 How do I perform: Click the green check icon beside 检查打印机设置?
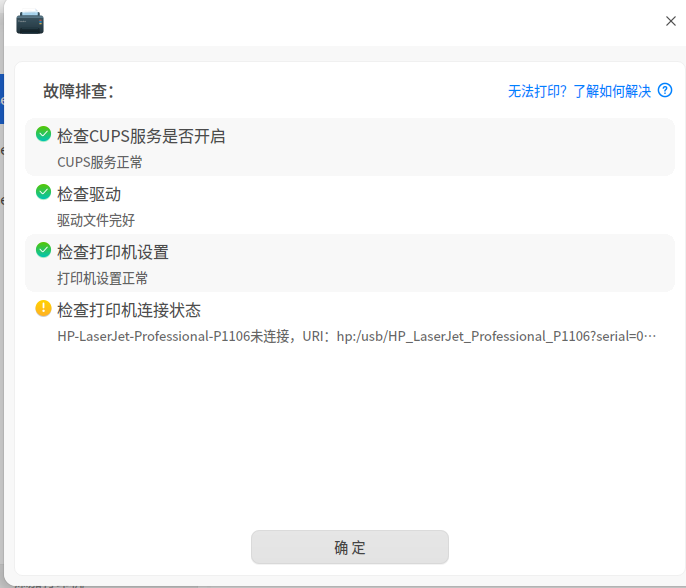click(x=43, y=250)
